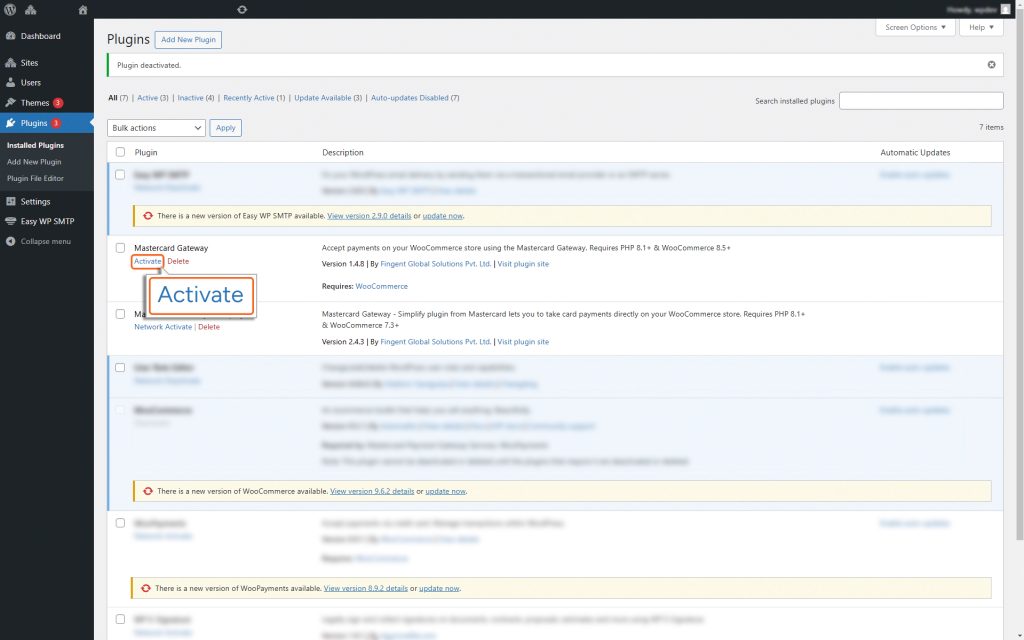This screenshot has height=640, width=1024.
Task: Open the Bulk actions dropdown
Action: pyautogui.click(x=156, y=128)
